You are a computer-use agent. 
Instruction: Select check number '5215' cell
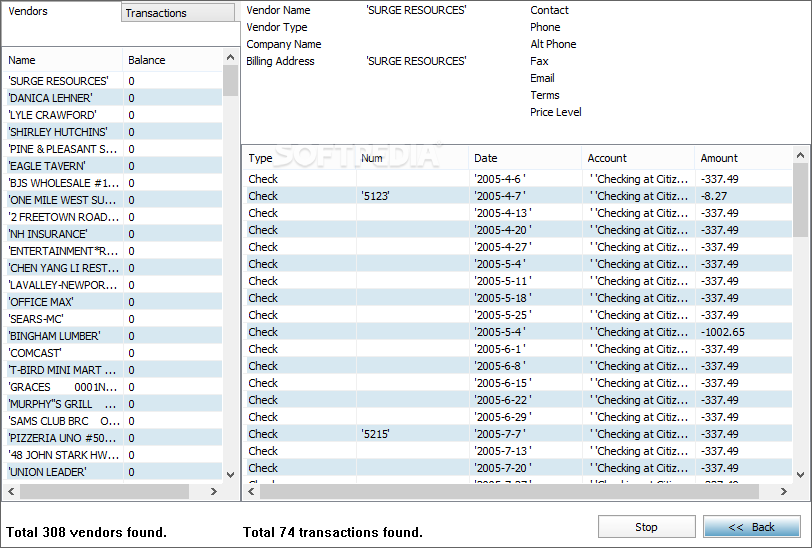tap(413, 435)
